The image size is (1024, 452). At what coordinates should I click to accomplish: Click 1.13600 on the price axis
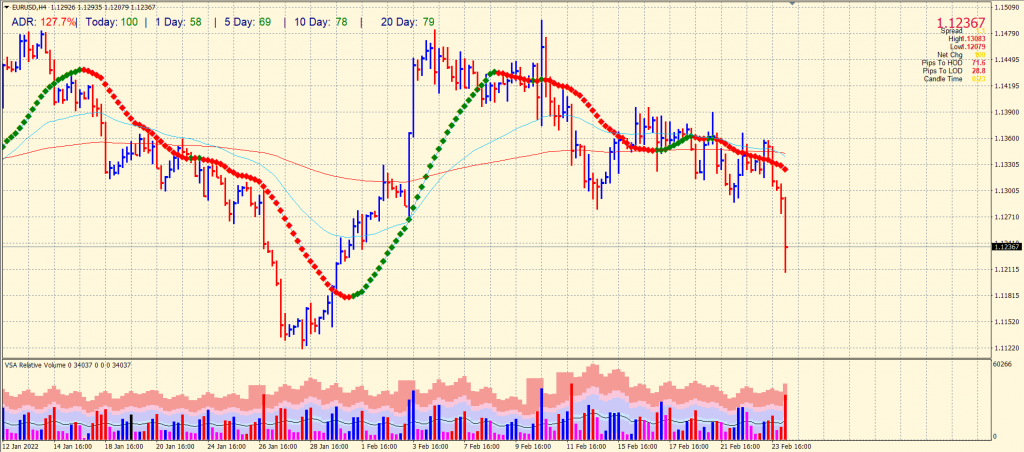click(x=1006, y=138)
